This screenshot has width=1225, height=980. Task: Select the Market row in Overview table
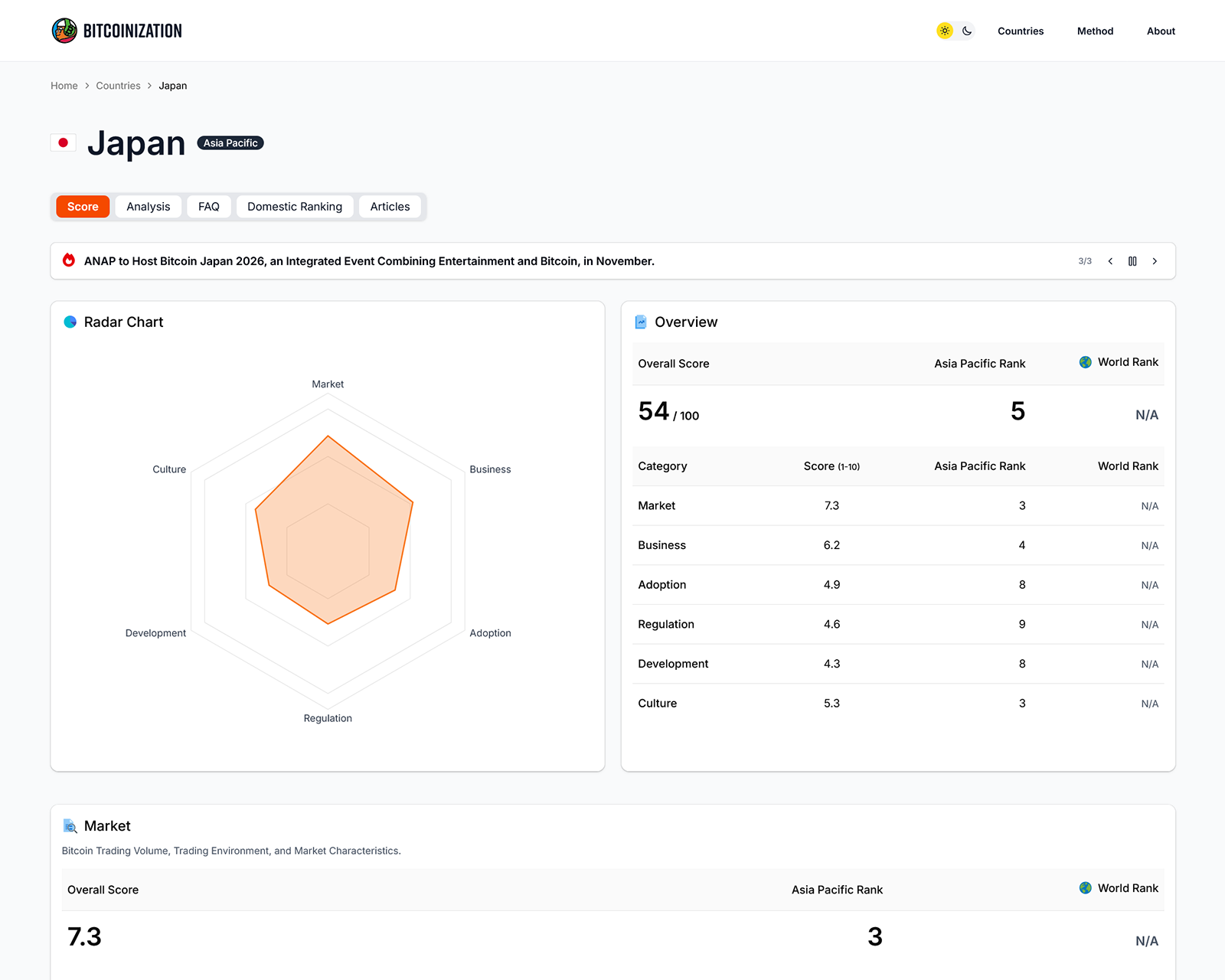pos(898,505)
